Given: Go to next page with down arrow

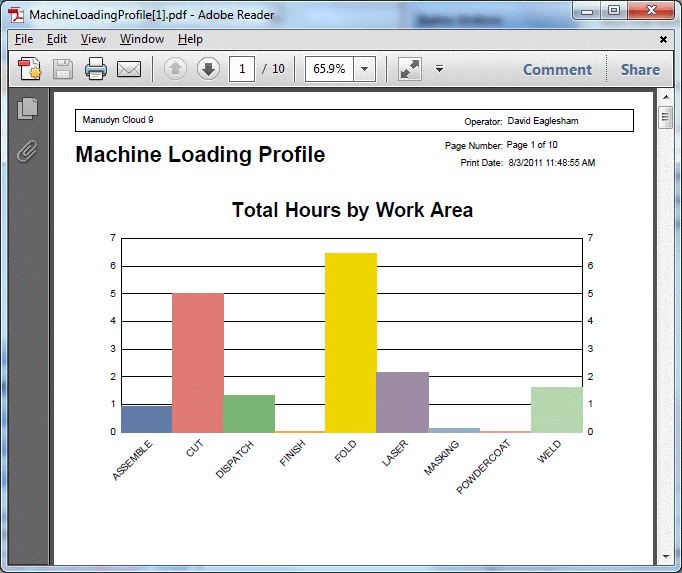Looking at the screenshot, I should [208, 69].
